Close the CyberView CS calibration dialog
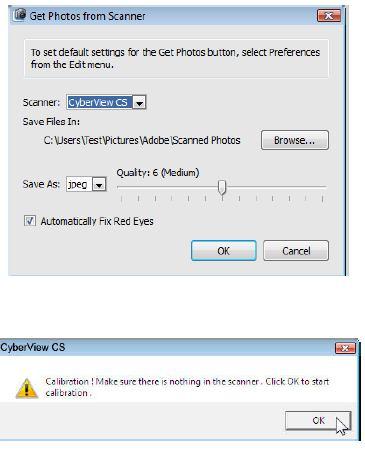This screenshot has width=365, height=453. coord(345,348)
